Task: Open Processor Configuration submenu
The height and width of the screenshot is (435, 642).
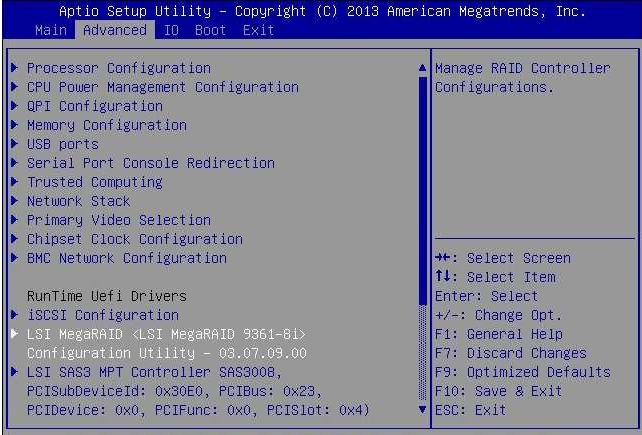Action: 119,68
